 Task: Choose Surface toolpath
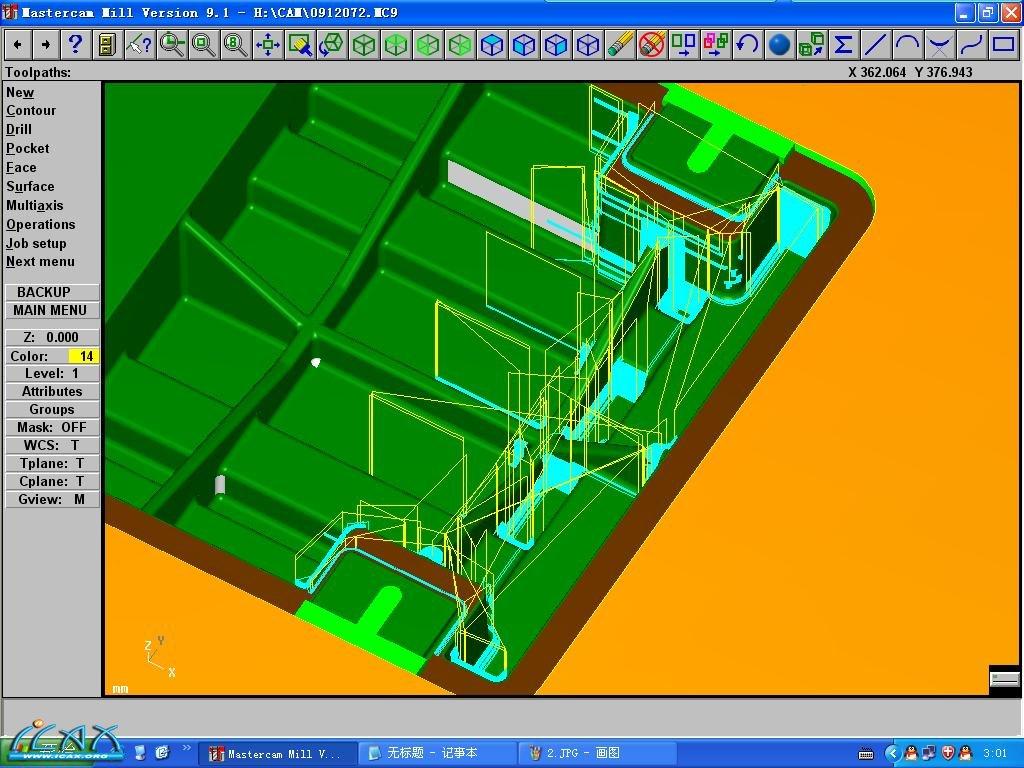pyautogui.click(x=30, y=186)
